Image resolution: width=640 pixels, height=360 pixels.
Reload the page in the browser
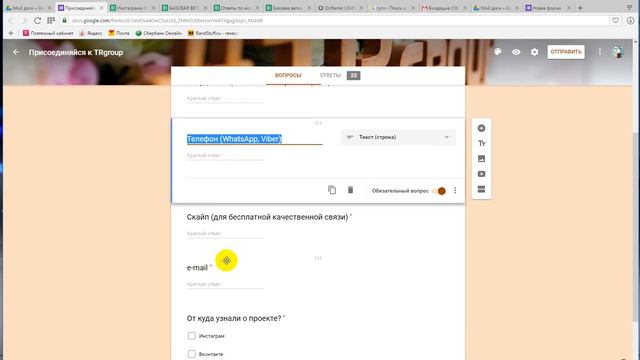pos(37,20)
